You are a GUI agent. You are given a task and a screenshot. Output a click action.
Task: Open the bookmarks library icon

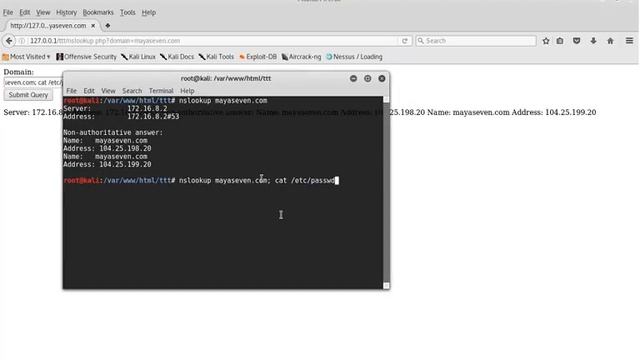(x=560, y=41)
